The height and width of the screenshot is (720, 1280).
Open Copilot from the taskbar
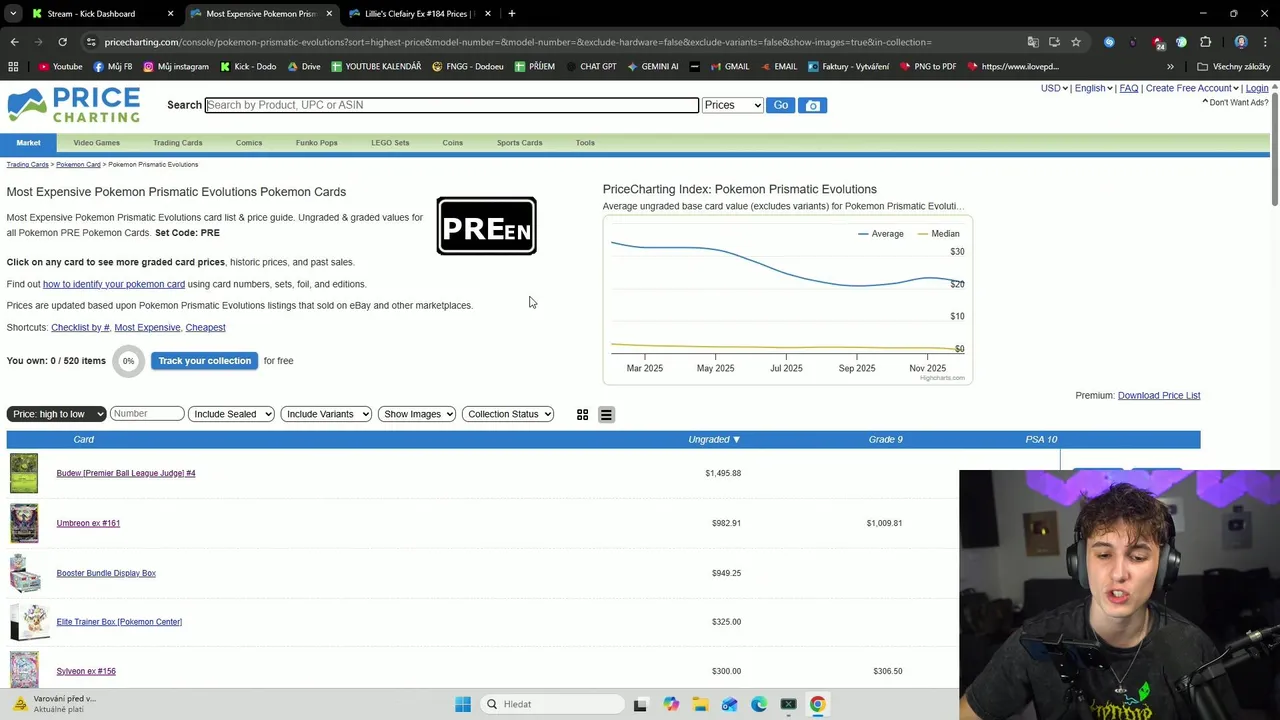click(670, 704)
